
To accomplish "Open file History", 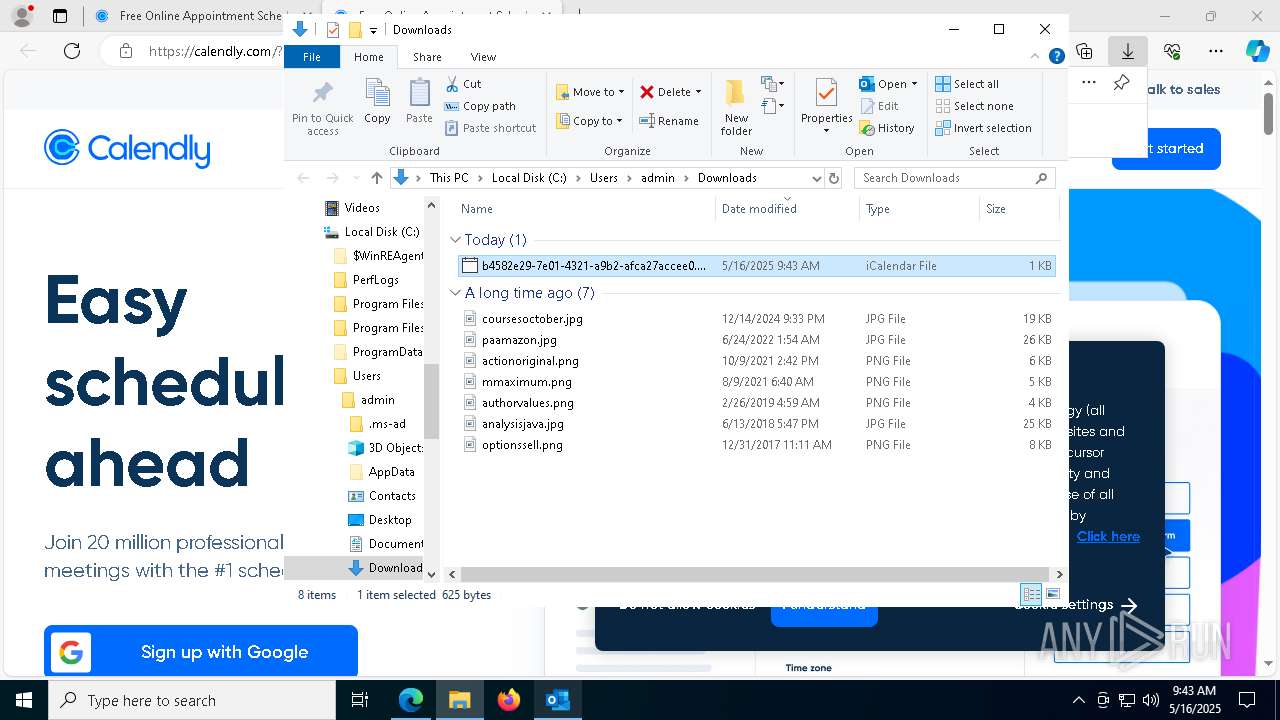I will 887,128.
